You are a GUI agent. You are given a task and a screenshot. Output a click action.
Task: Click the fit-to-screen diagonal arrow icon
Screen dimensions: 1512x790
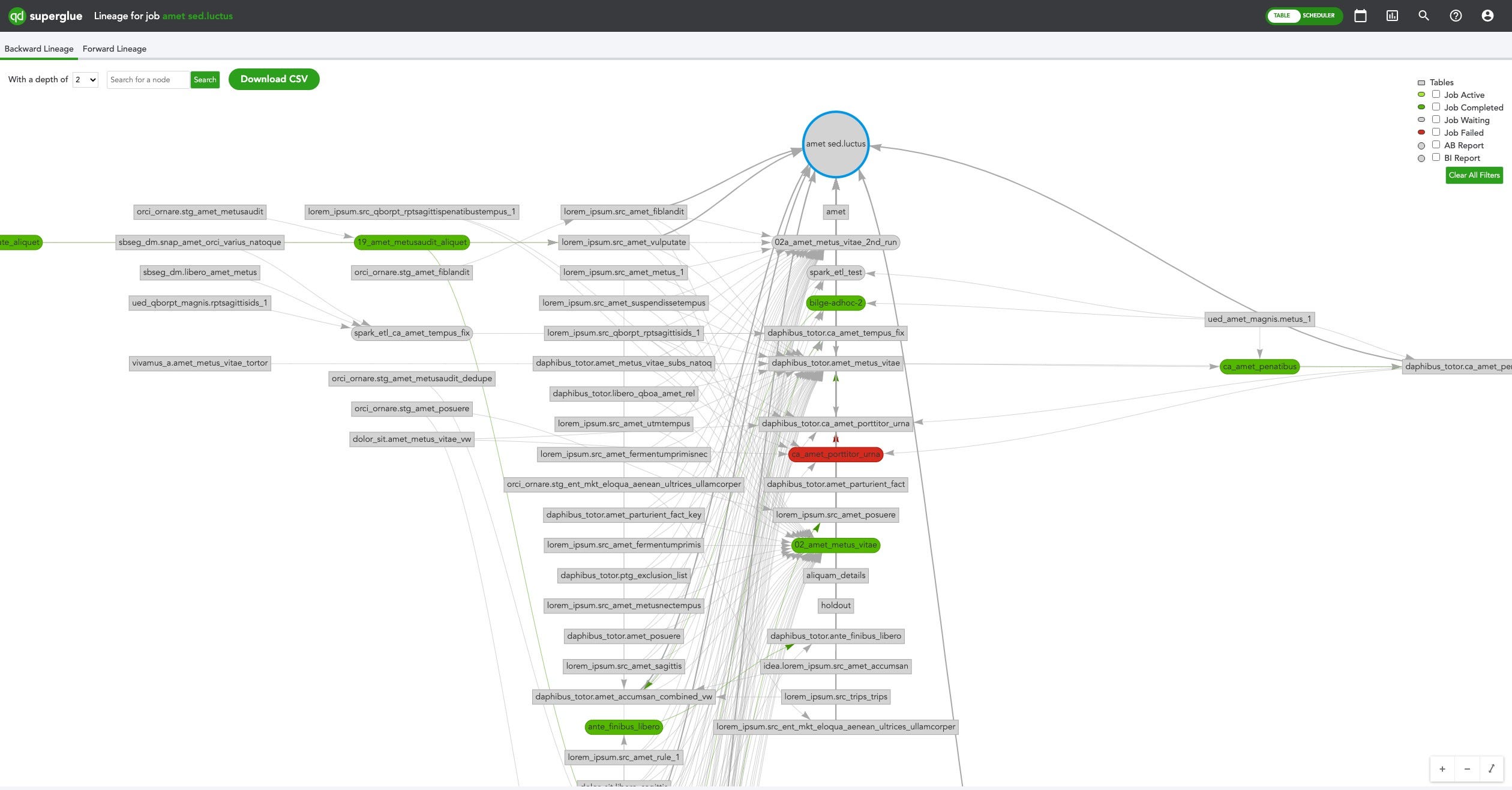[x=1492, y=769]
